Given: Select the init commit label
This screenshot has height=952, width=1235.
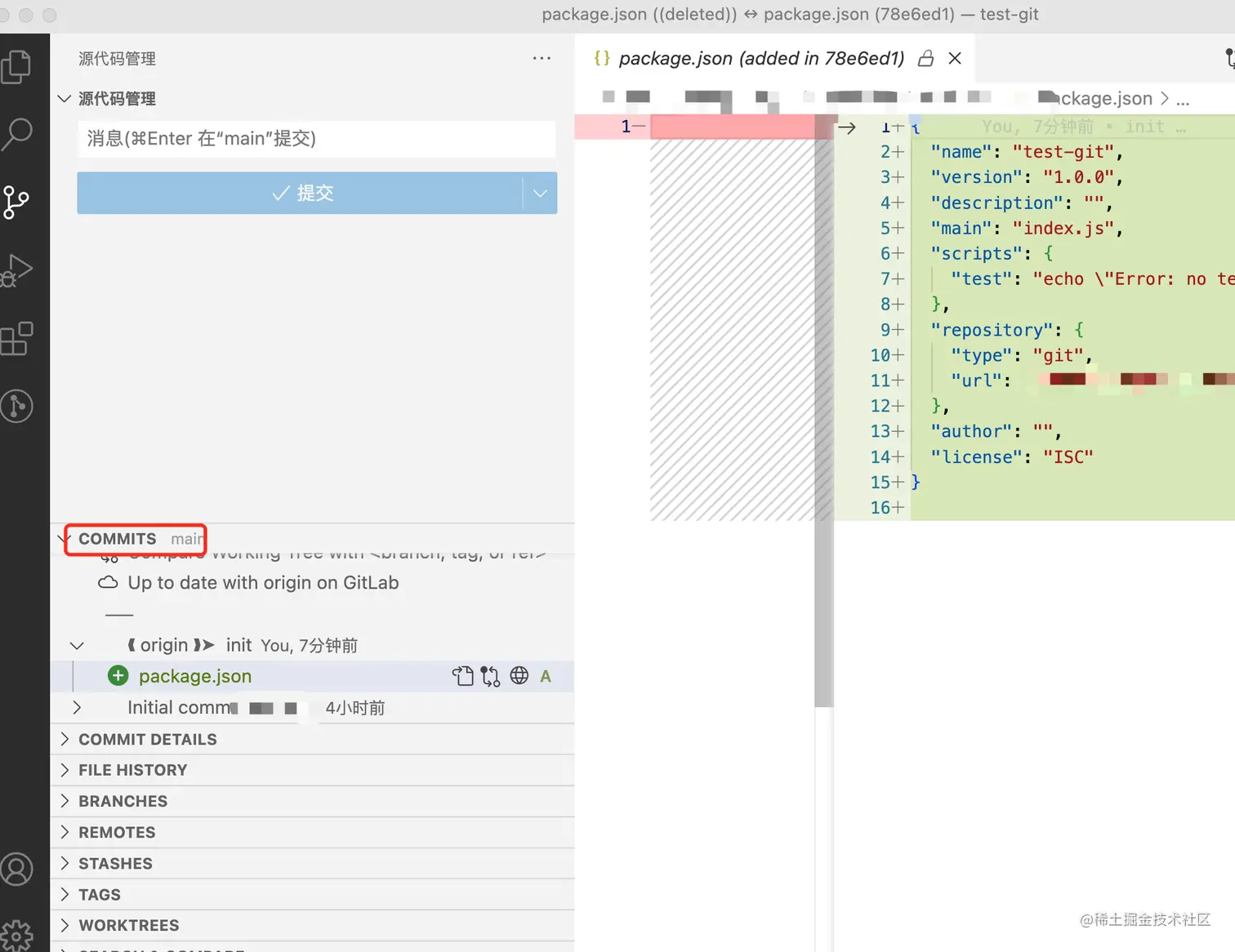Looking at the screenshot, I should tap(239, 645).
